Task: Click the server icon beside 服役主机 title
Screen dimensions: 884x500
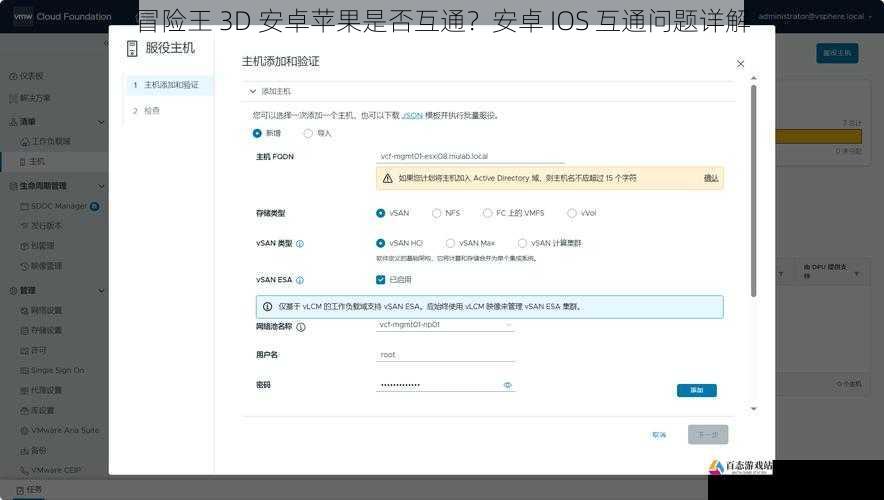Action: point(132,48)
